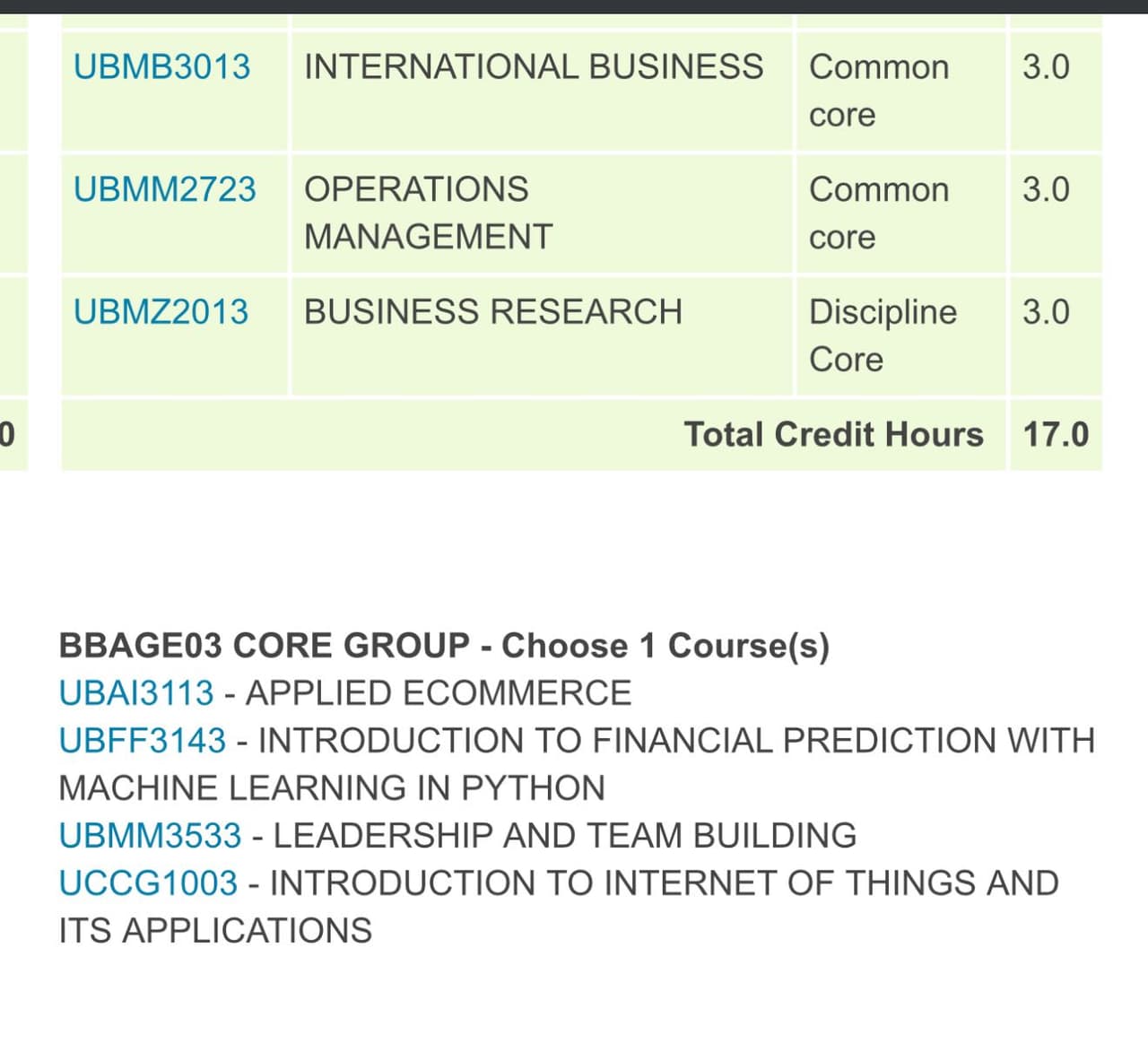Open the UBMM2723 course code link
1148x1052 pixels.
[164, 189]
